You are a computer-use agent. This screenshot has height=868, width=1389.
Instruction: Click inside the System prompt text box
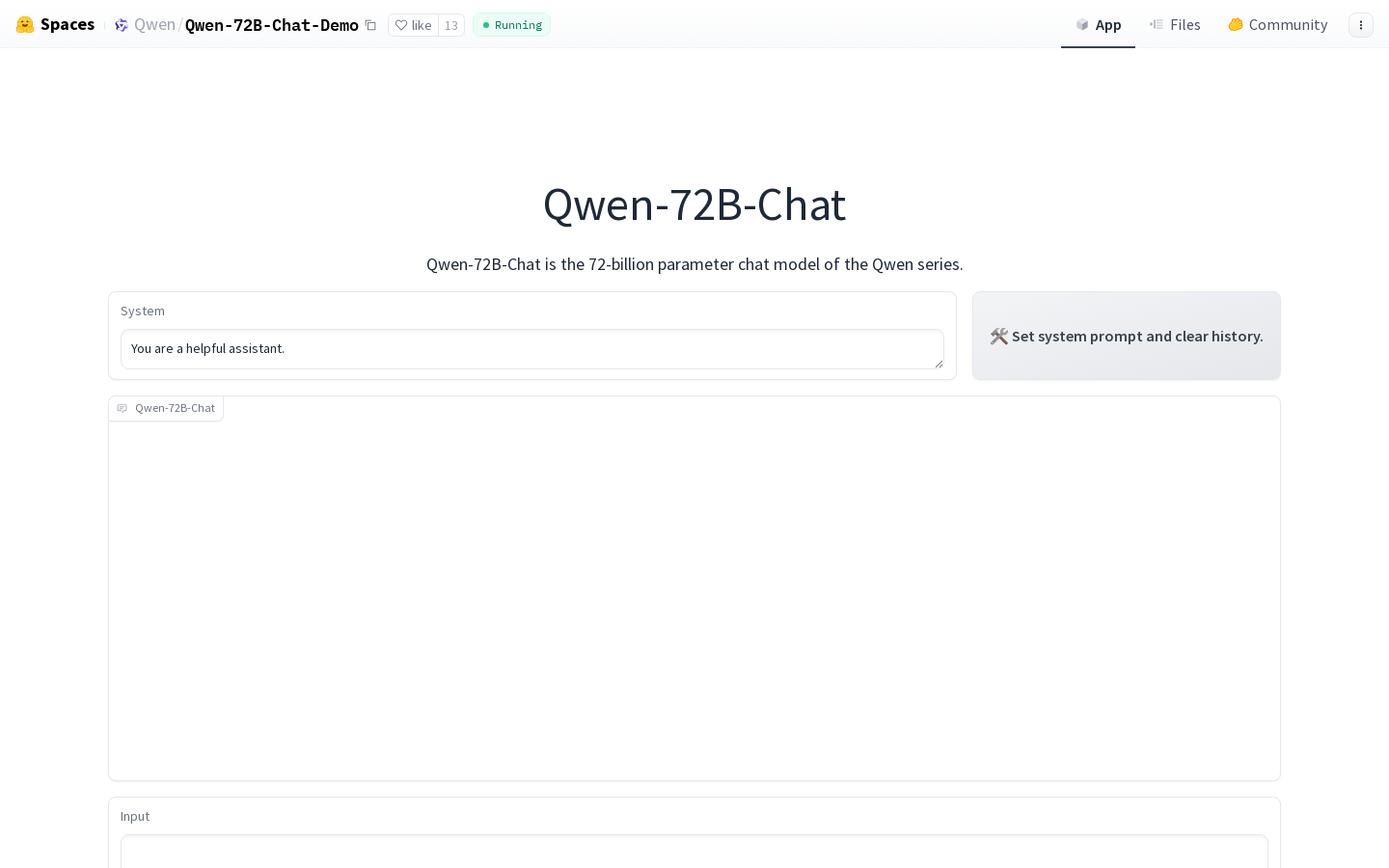click(532, 349)
